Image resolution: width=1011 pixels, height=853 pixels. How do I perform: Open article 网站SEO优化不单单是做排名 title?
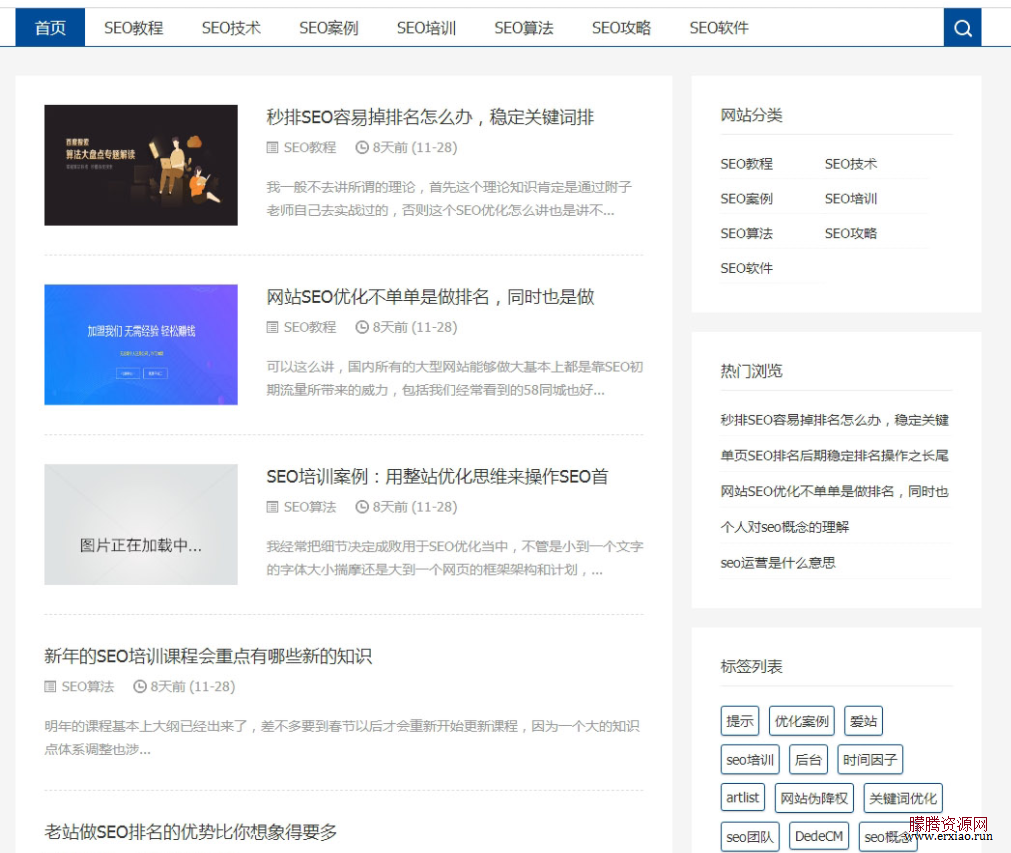[430, 297]
